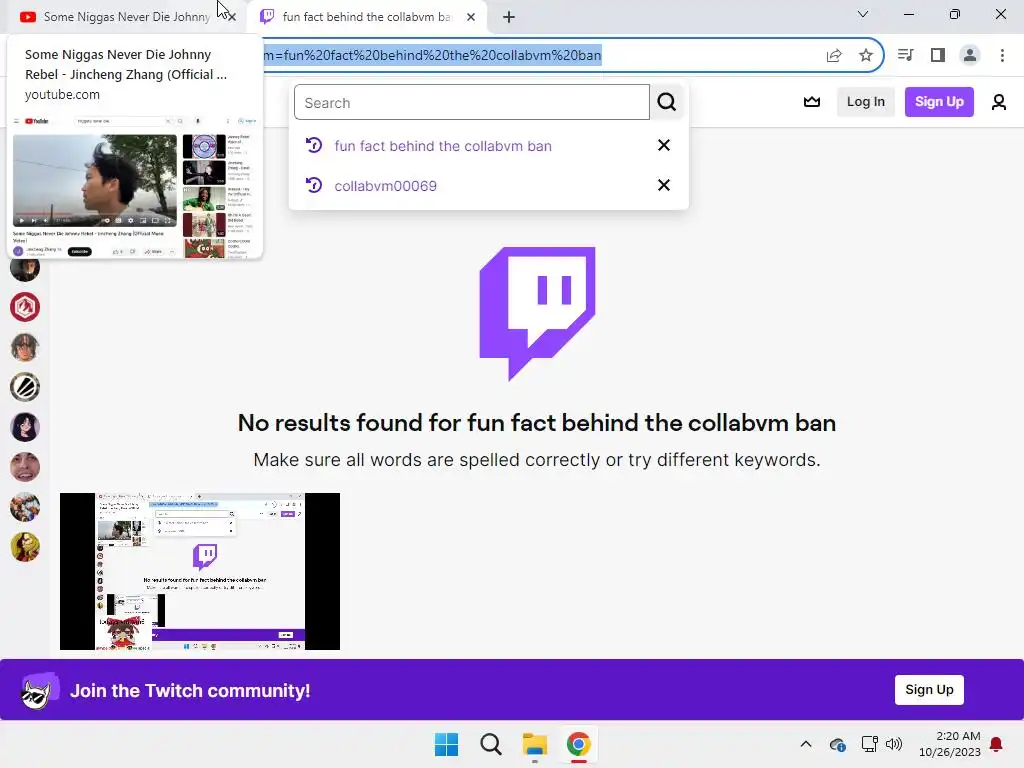
Task: Click Chrome icon in taskbar
Action: point(579,744)
